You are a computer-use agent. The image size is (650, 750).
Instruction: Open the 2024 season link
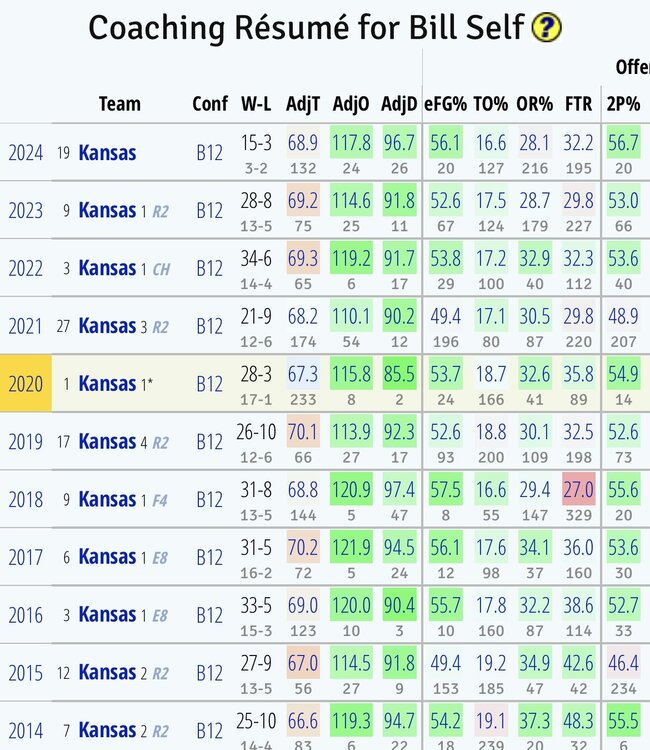[x=26, y=154]
